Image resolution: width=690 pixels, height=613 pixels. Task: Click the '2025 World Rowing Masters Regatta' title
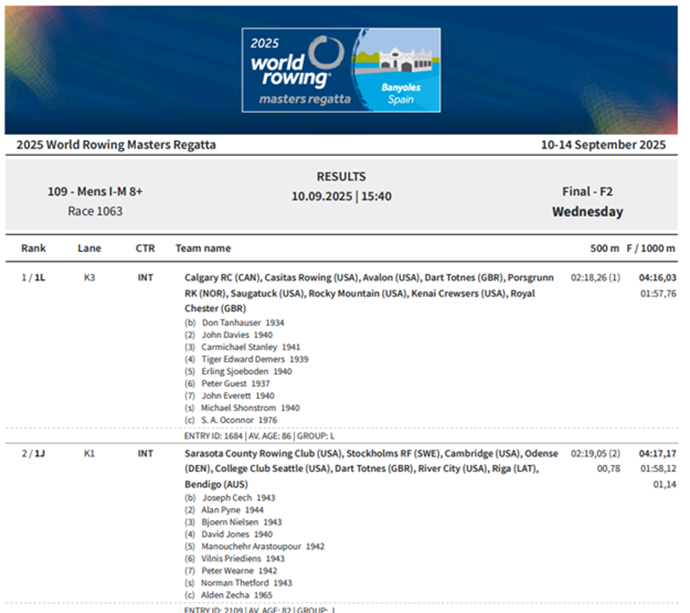(116, 145)
